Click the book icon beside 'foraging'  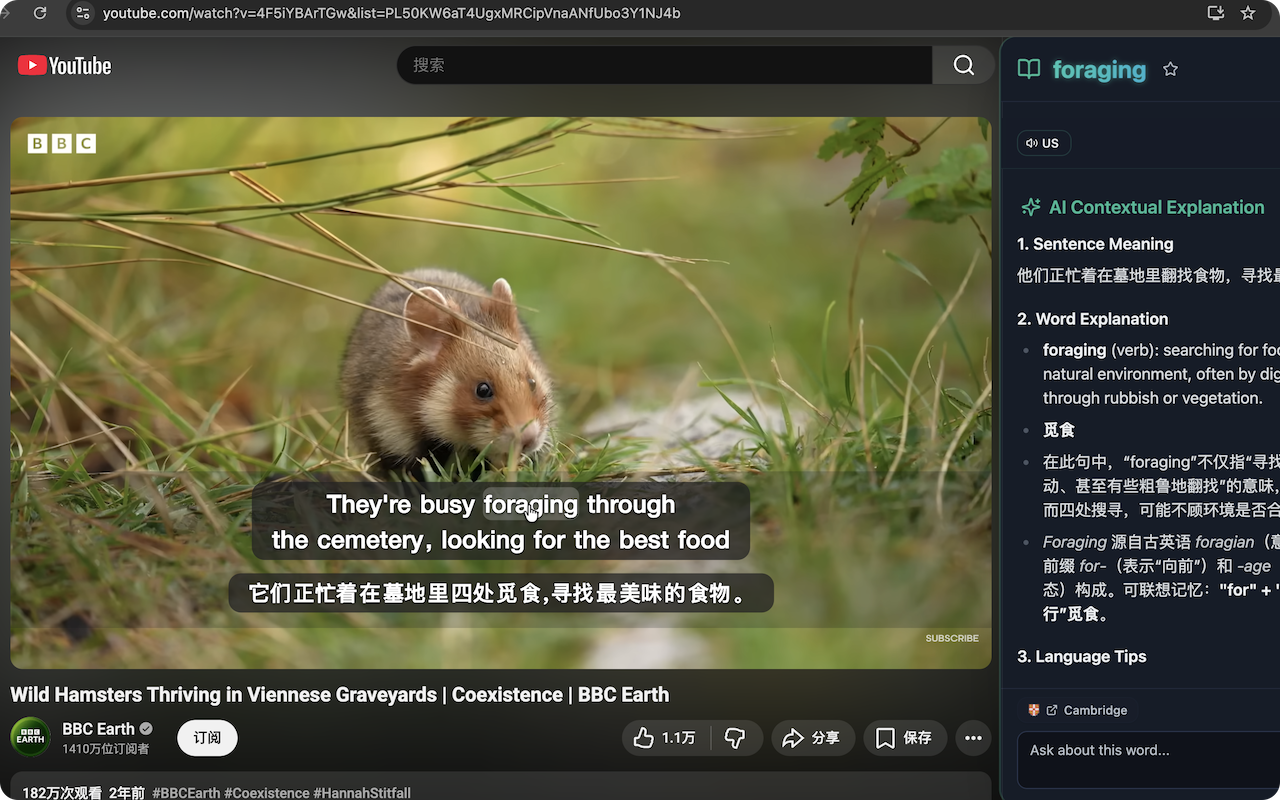[x=1029, y=70]
